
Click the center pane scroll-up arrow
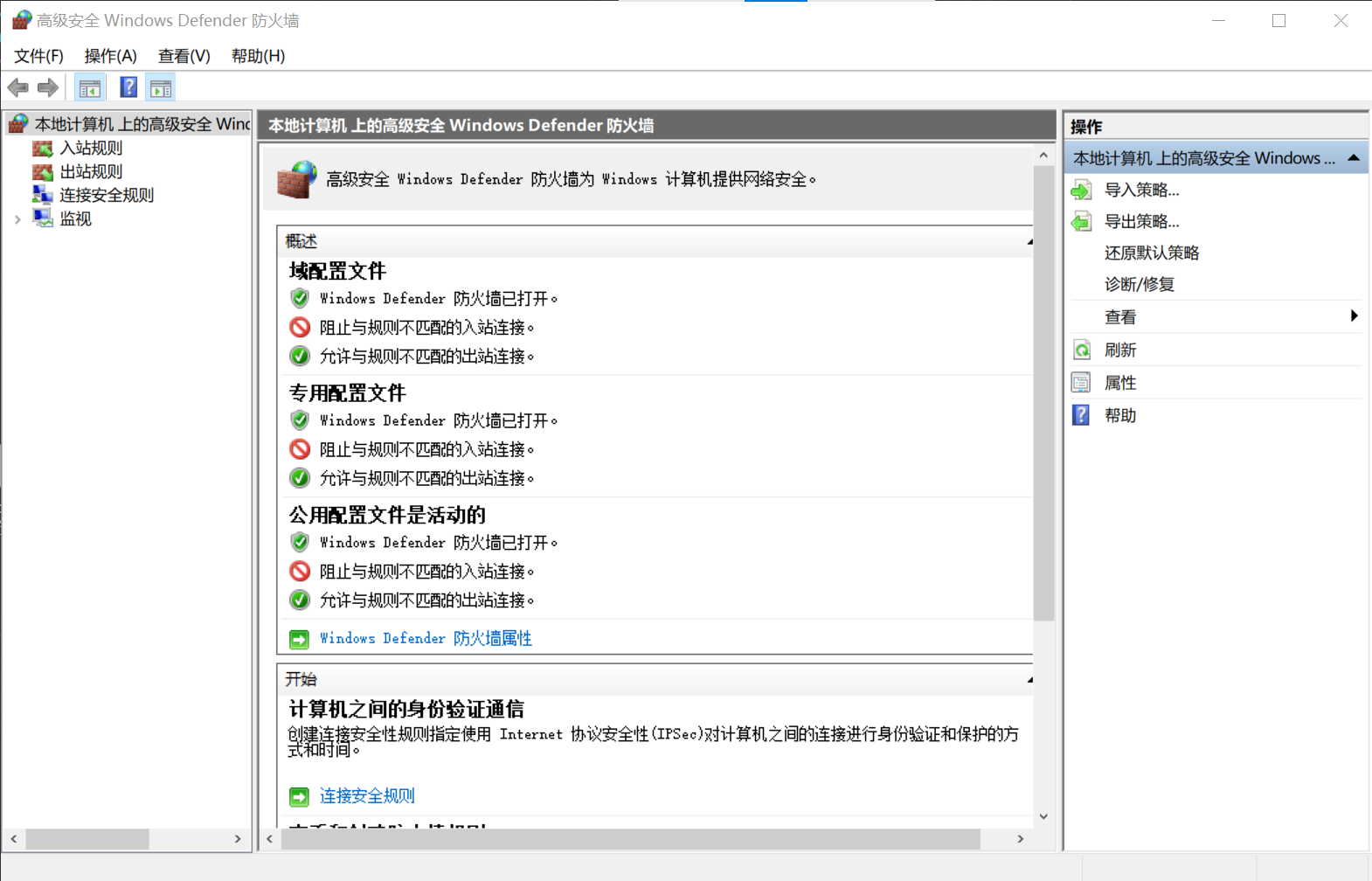pyautogui.click(x=1043, y=156)
